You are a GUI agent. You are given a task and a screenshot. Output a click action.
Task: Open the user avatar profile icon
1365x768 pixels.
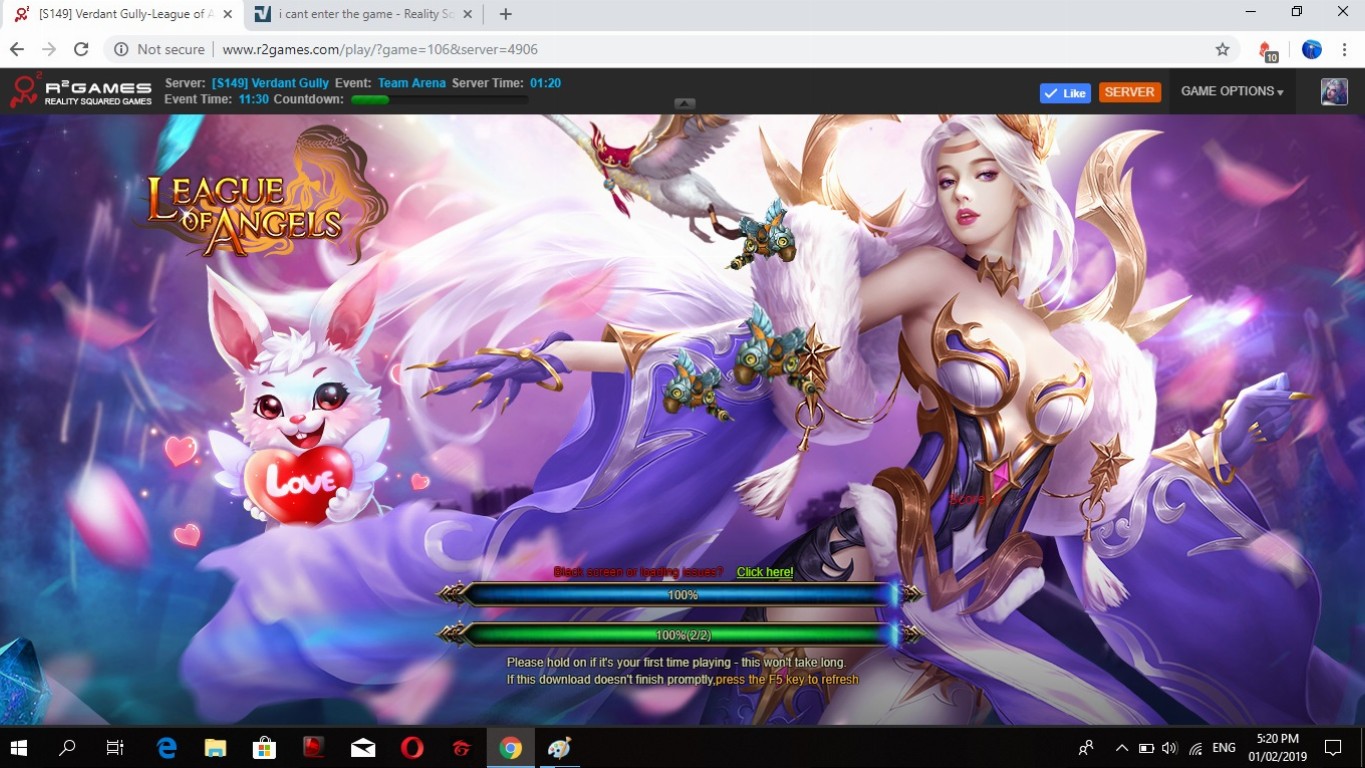pyautogui.click(x=1333, y=91)
